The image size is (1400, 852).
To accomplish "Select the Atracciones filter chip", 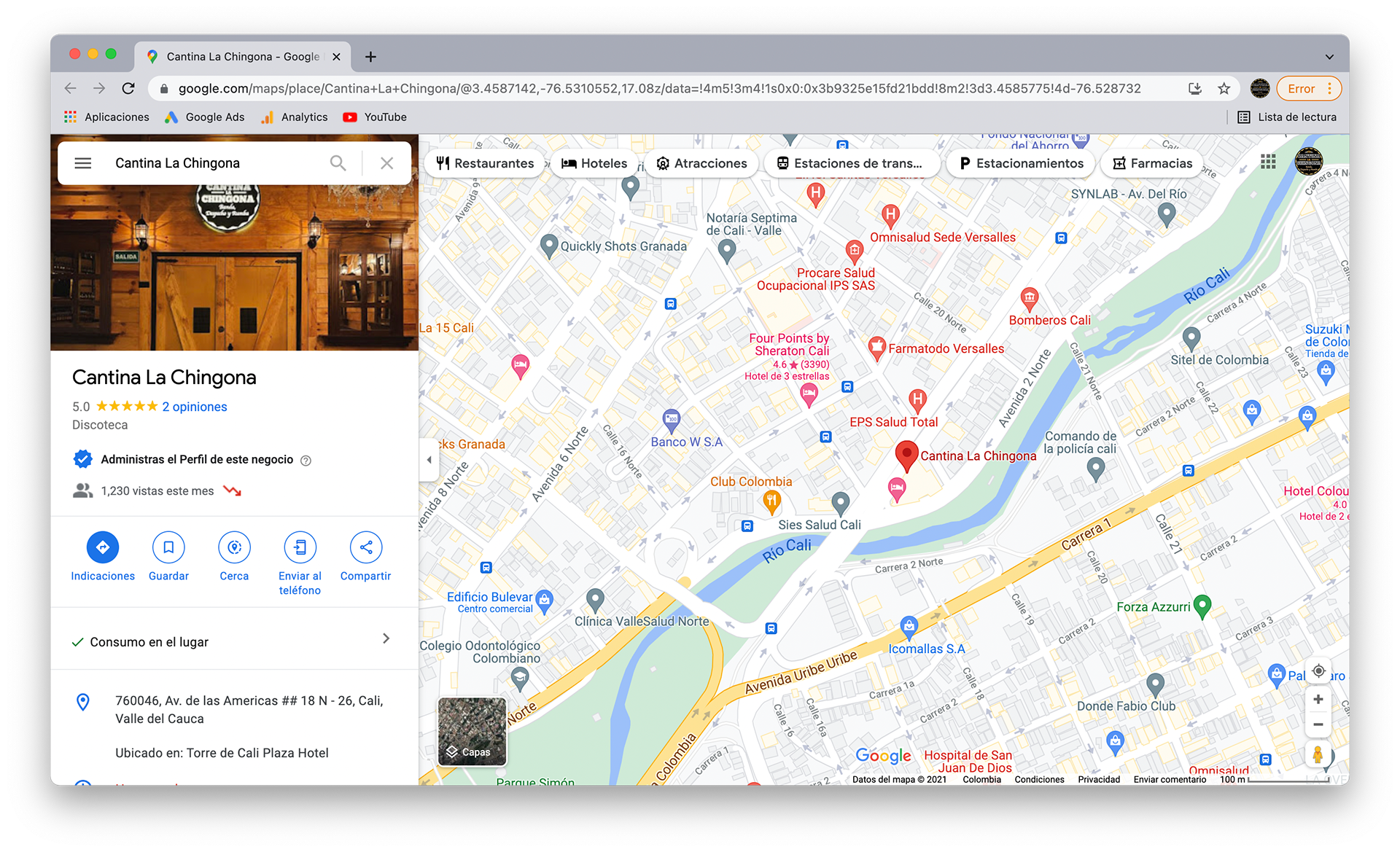I will click(x=702, y=163).
